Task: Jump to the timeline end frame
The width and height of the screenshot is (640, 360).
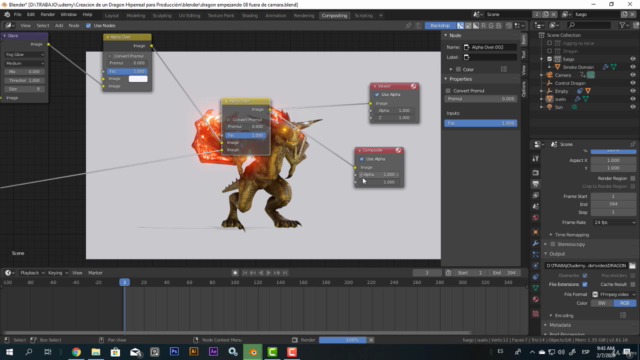Action: [x=285, y=273]
